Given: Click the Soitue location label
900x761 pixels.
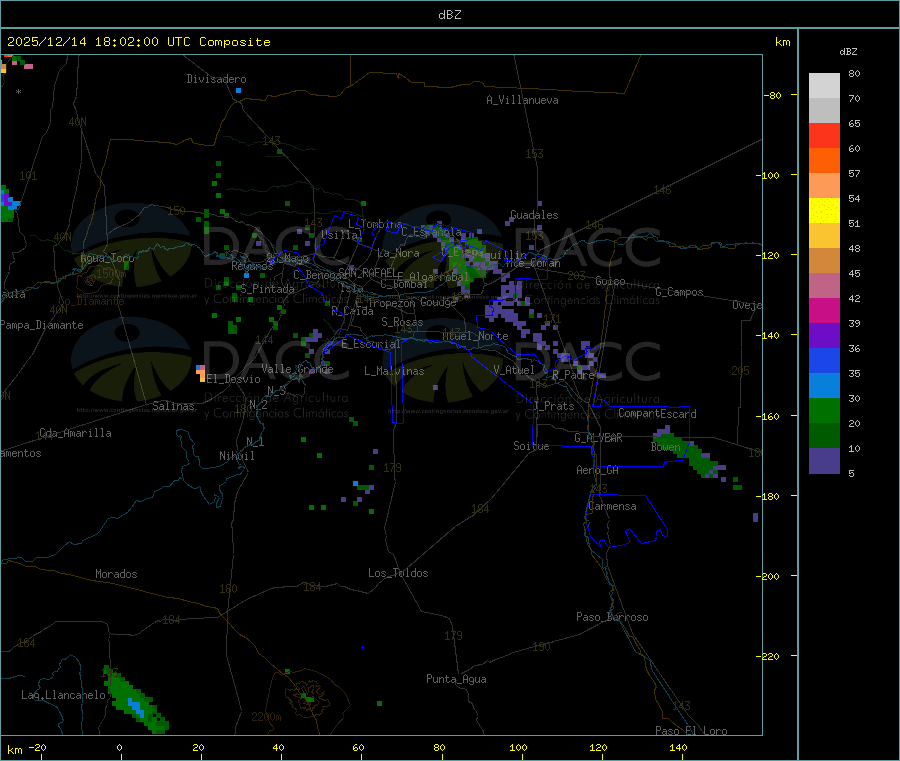Looking at the screenshot, I should [531, 446].
